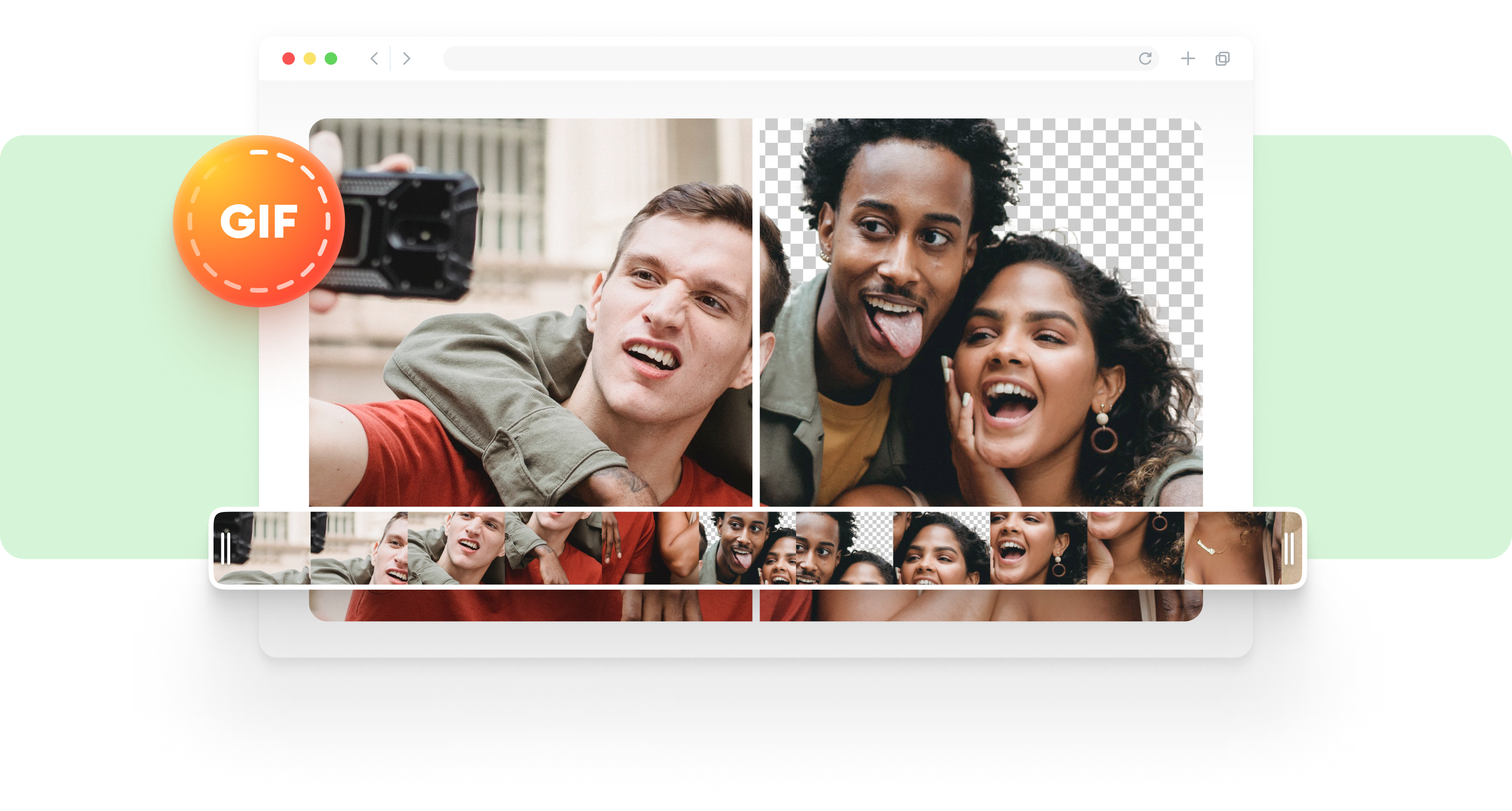Open a new tab via the plus icon
The image size is (1512, 811).
(x=1188, y=58)
